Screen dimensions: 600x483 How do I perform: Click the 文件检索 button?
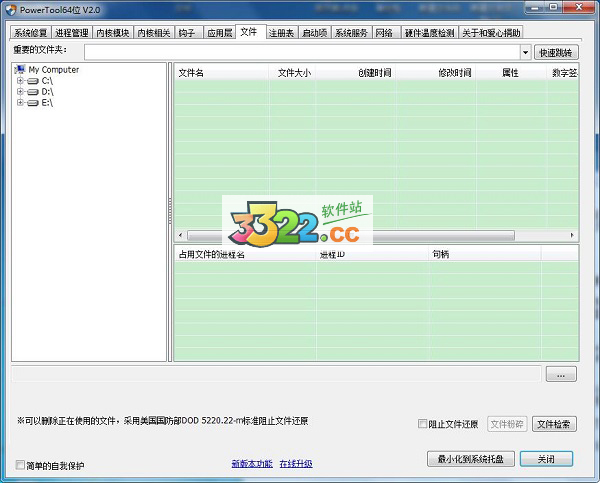[554, 424]
